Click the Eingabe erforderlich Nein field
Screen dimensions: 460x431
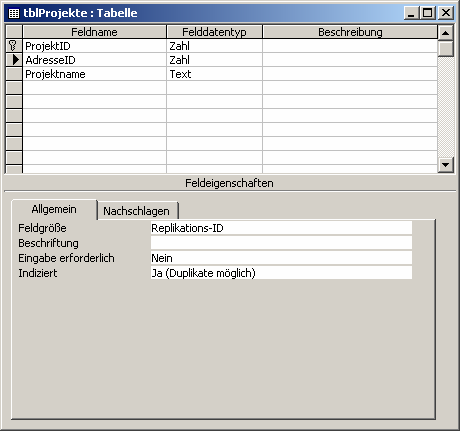click(x=281, y=258)
